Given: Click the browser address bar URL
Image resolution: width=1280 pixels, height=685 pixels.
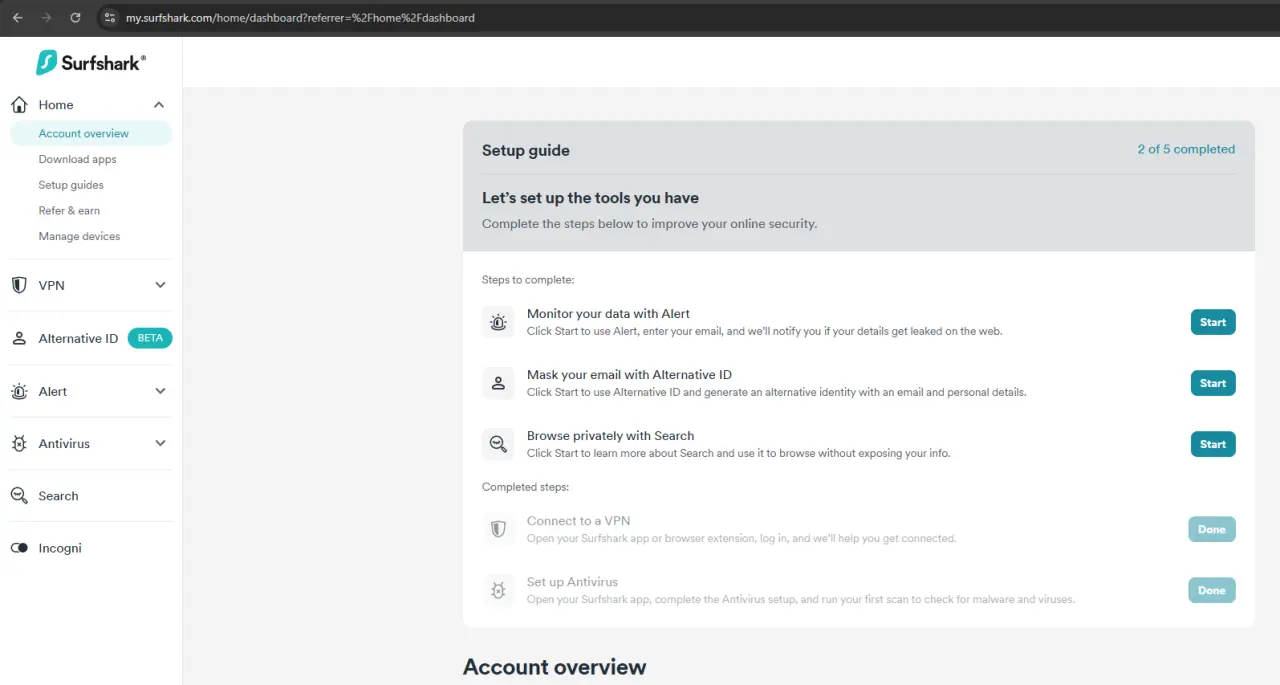Looking at the screenshot, I should click(300, 18).
